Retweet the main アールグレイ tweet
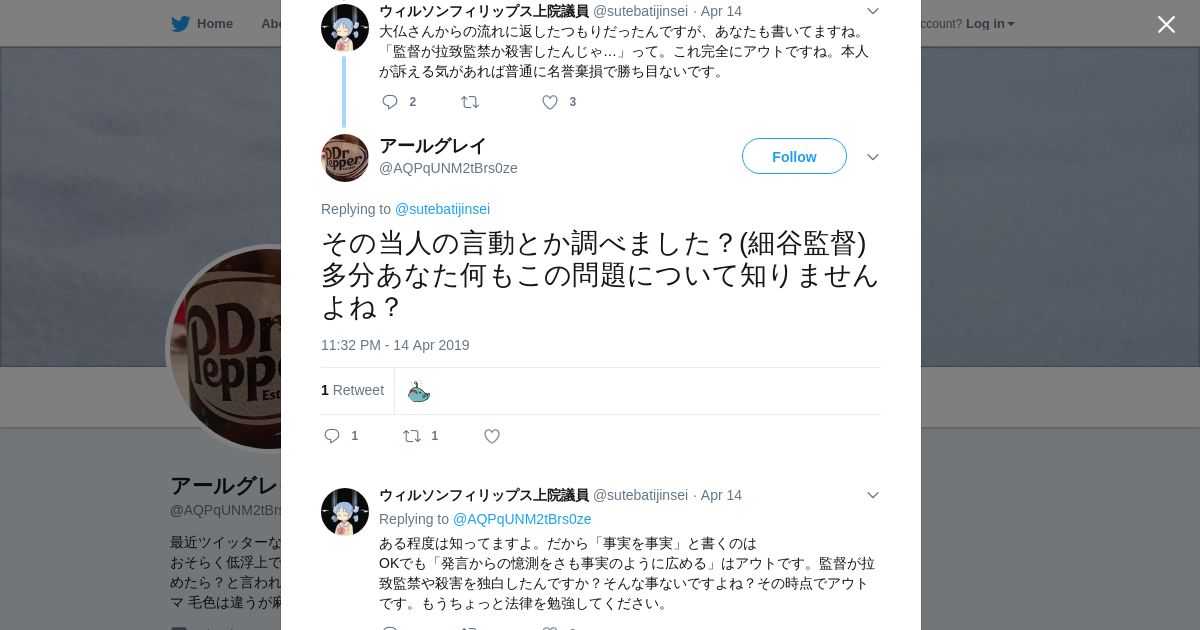The image size is (1200, 630). click(x=412, y=436)
